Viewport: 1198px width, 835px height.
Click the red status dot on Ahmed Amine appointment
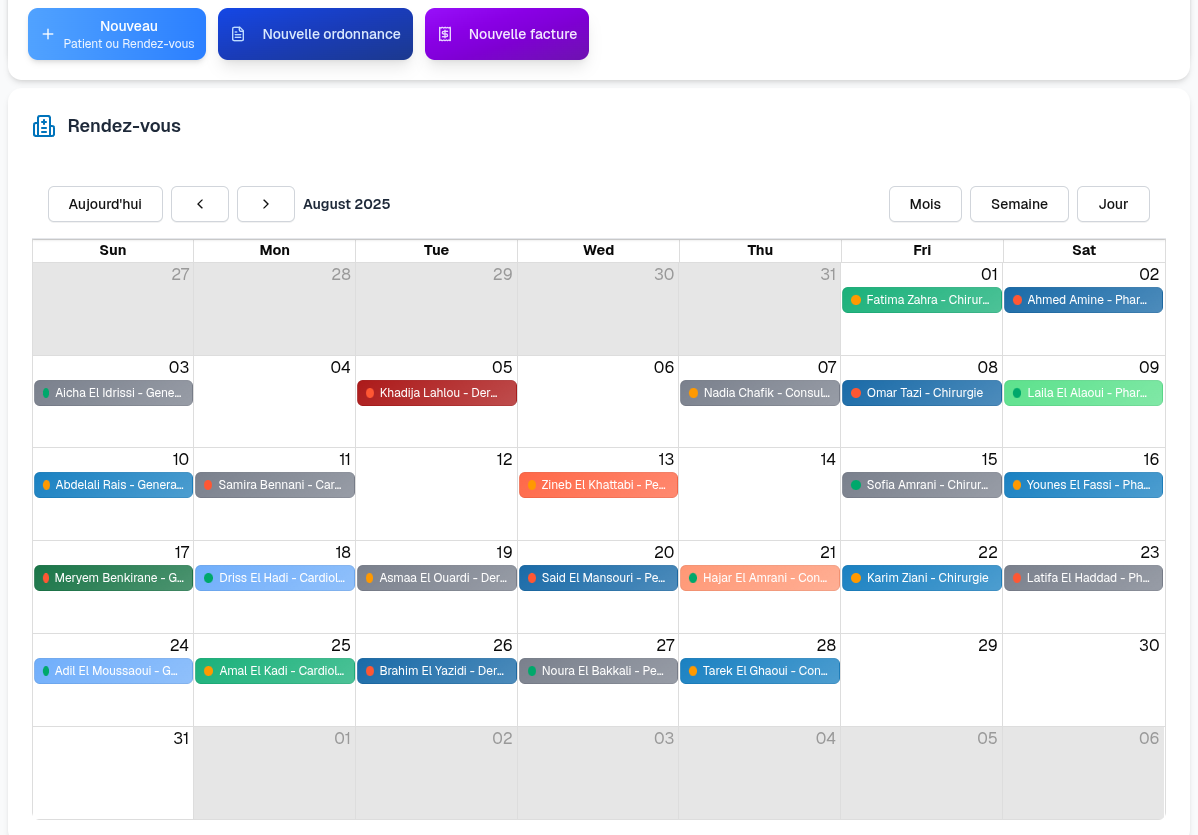(1018, 300)
